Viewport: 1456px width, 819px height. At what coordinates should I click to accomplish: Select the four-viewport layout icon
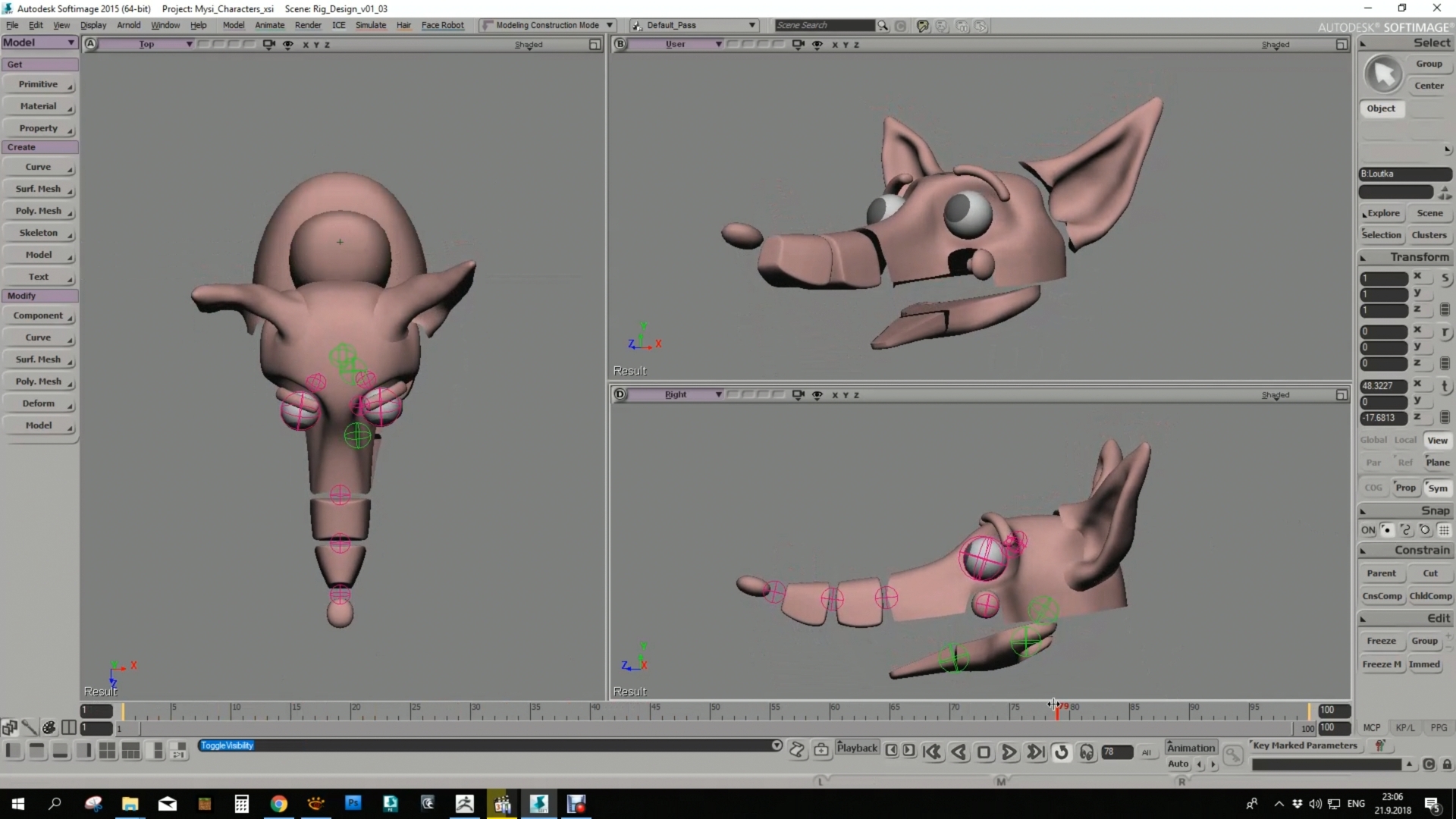point(107,751)
